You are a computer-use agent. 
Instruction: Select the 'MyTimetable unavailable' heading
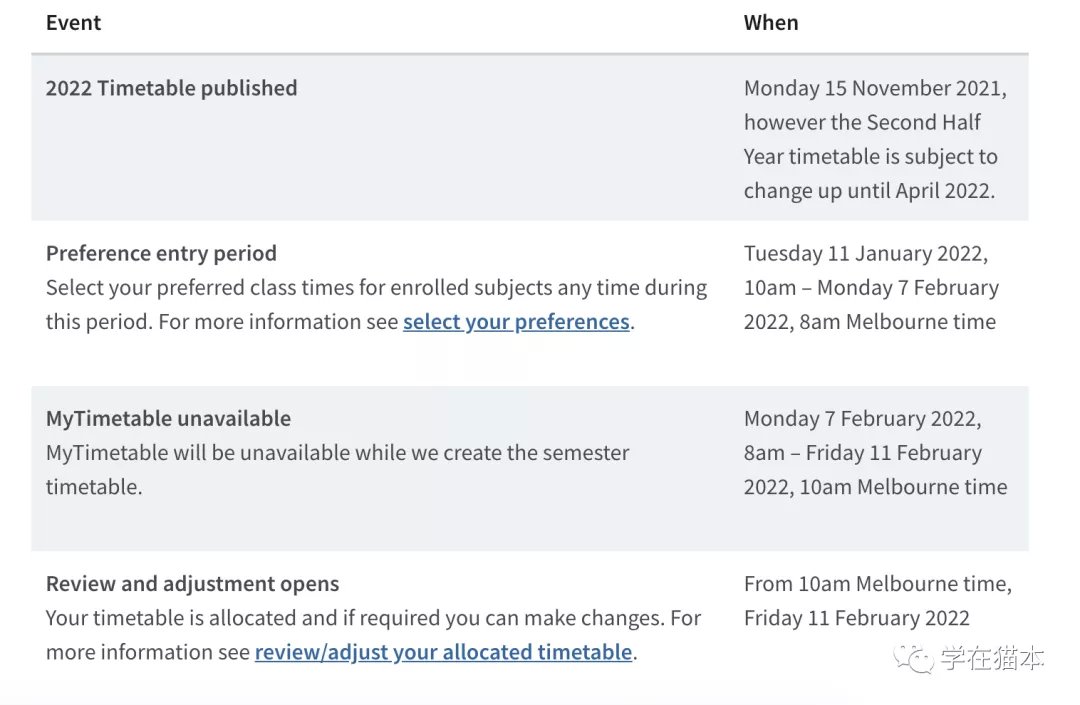(x=168, y=419)
